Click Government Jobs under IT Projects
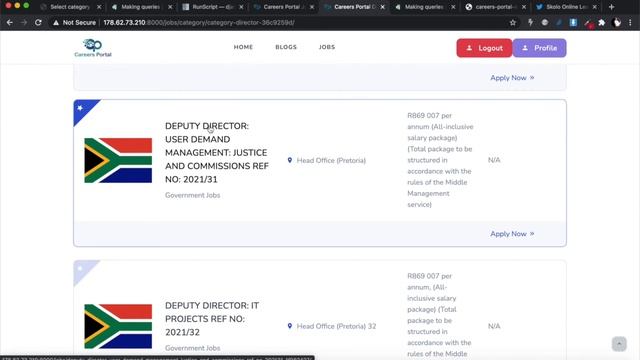640x360 pixels. pos(193,348)
